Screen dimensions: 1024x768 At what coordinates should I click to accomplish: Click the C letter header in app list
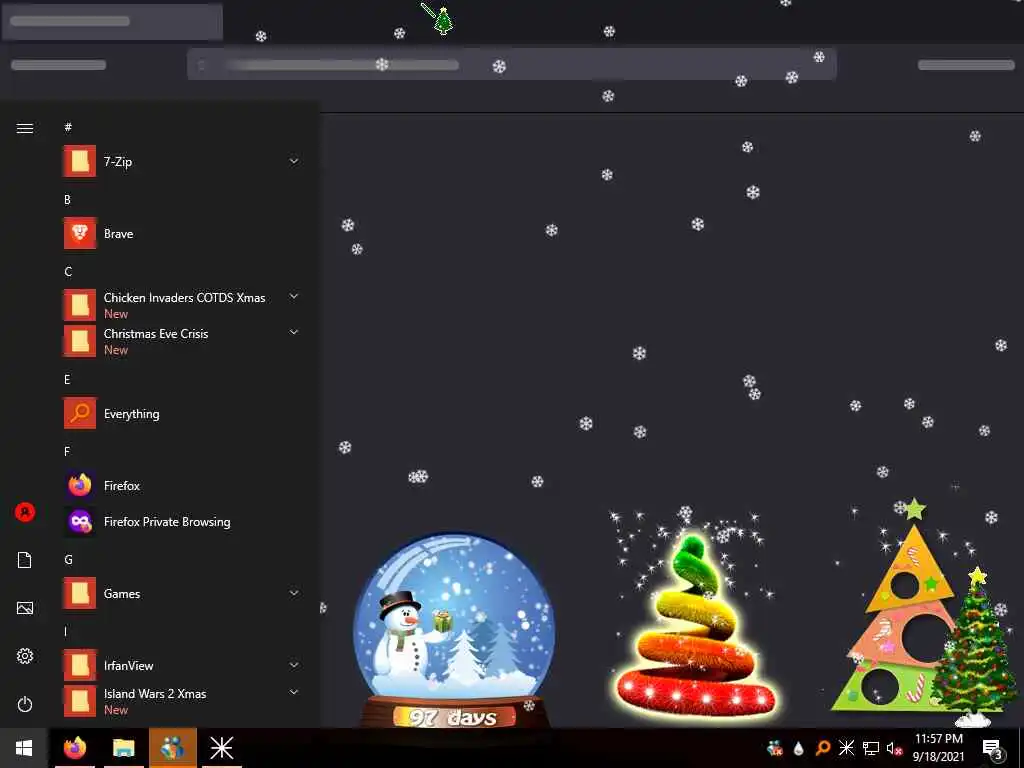pos(68,272)
